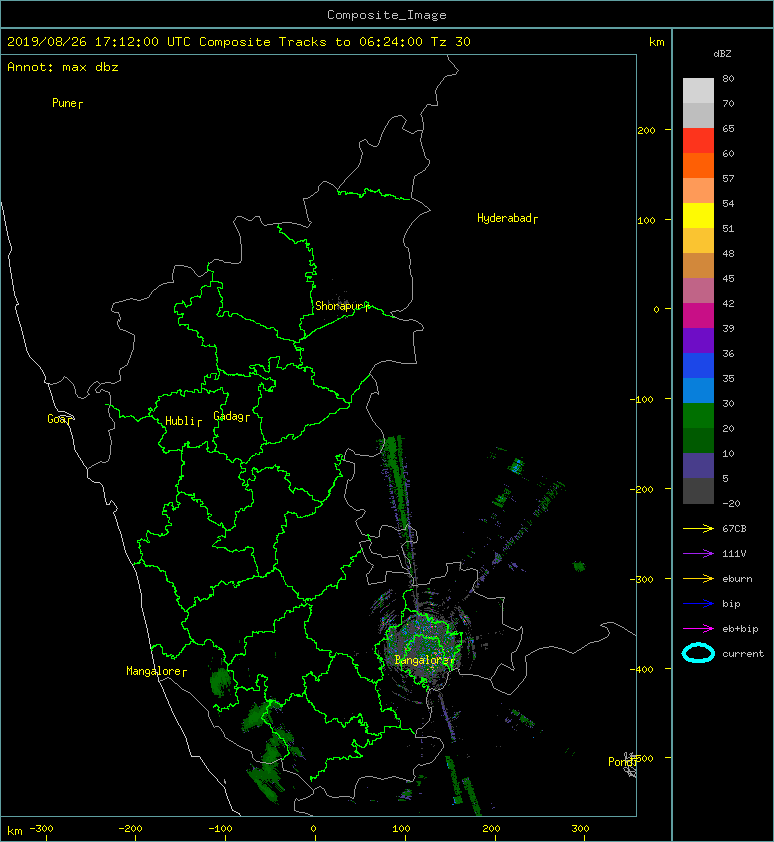Select the 'Pondi' label at map edge
The width and height of the screenshot is (774, 842).
click(x=622, y=761)
